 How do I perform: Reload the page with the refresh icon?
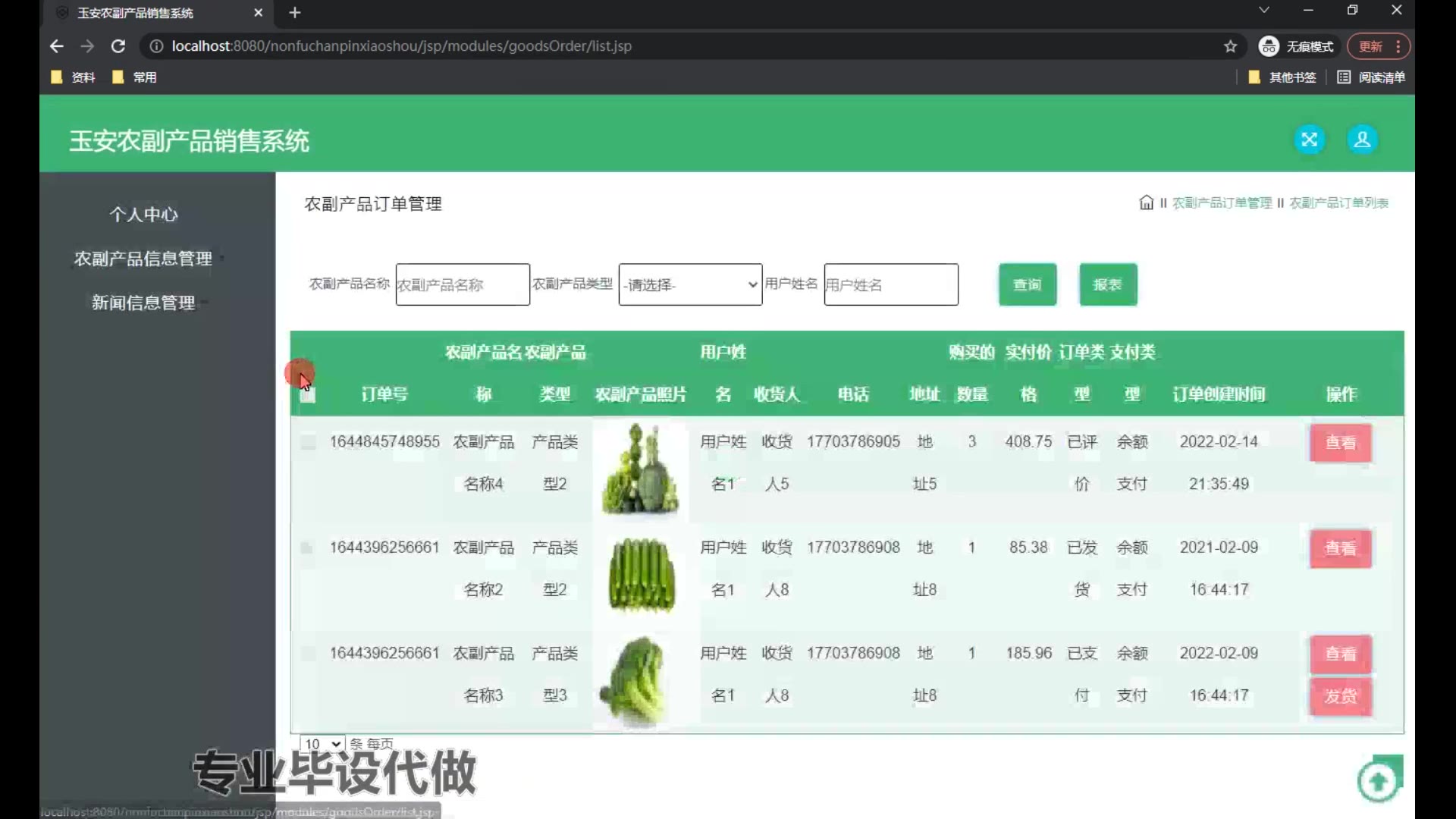point(118,46)
